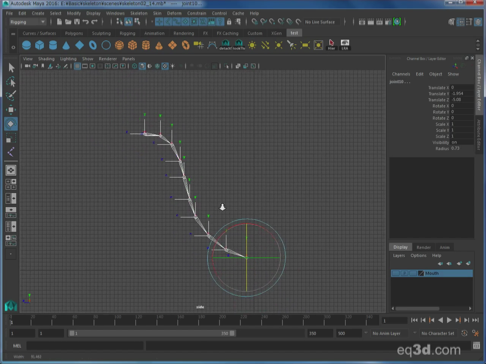The image size is (486, 364).
Task: Switch to the Polygons shelf tab
Action: coord(74,33)
